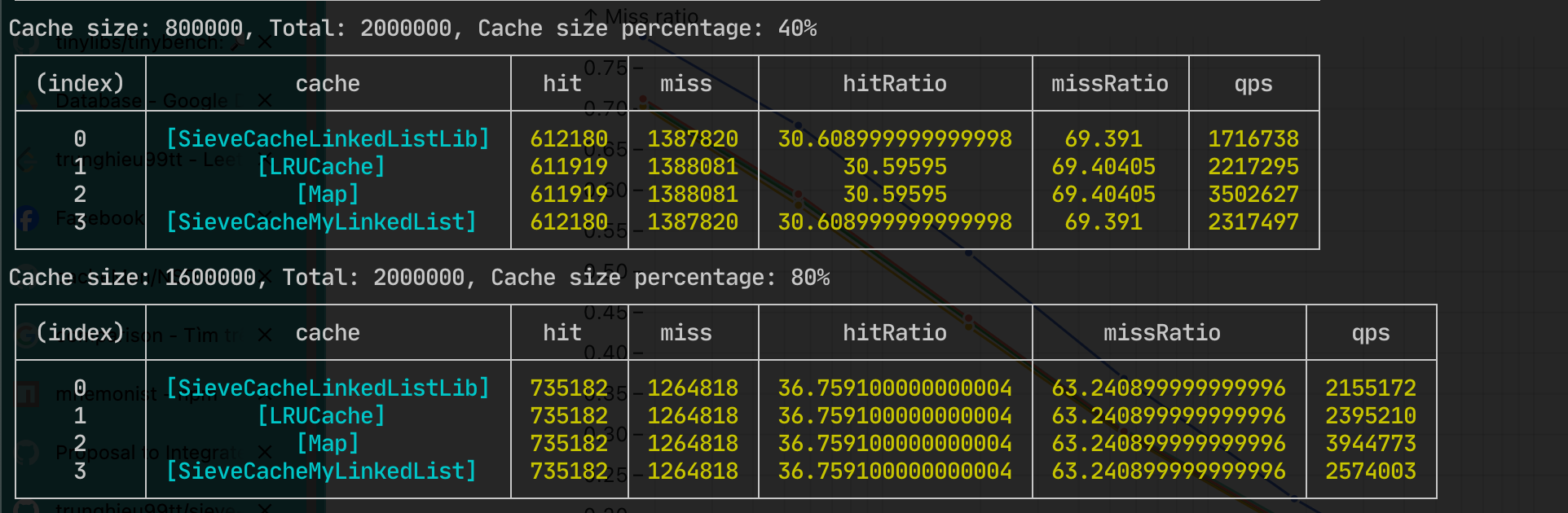This screenshot has width=1568, height=513.
Task: Click the qps header in the 80% table
Action: pyautogui.click(x=1370, y=333)
